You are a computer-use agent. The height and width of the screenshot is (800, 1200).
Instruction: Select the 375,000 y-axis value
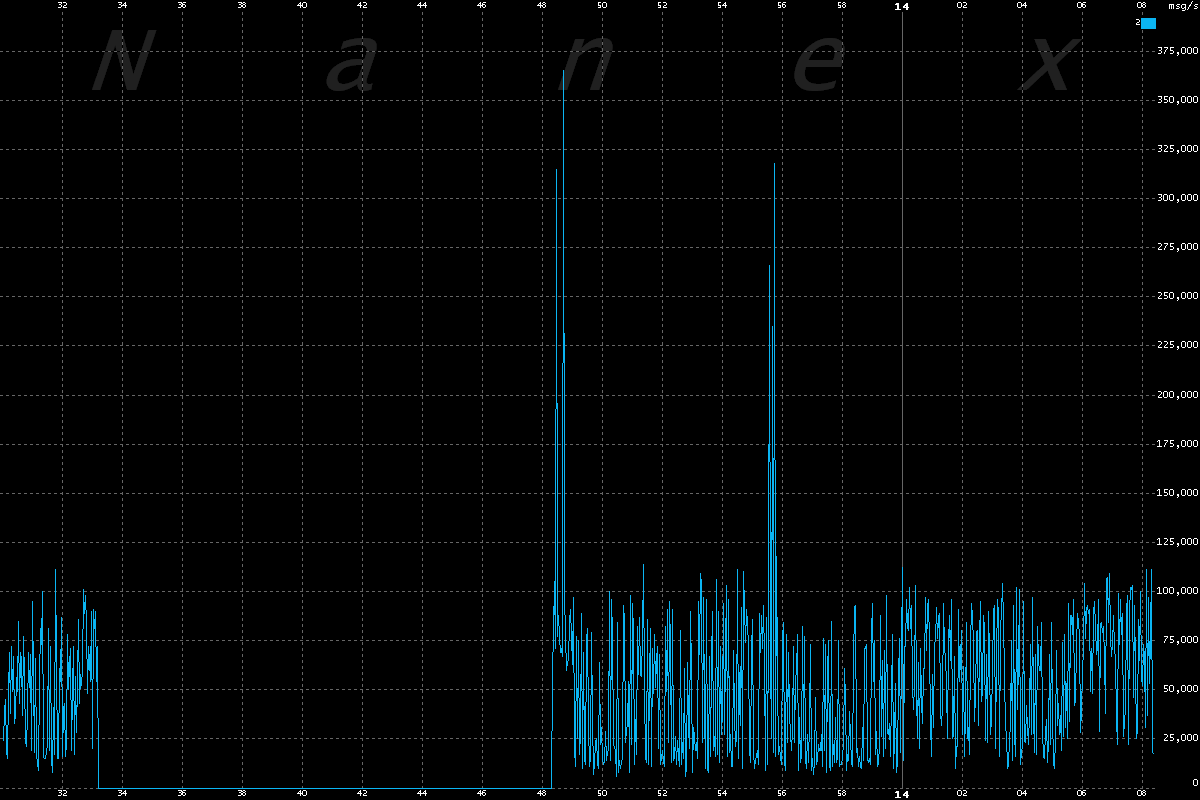pos(1179,52)
